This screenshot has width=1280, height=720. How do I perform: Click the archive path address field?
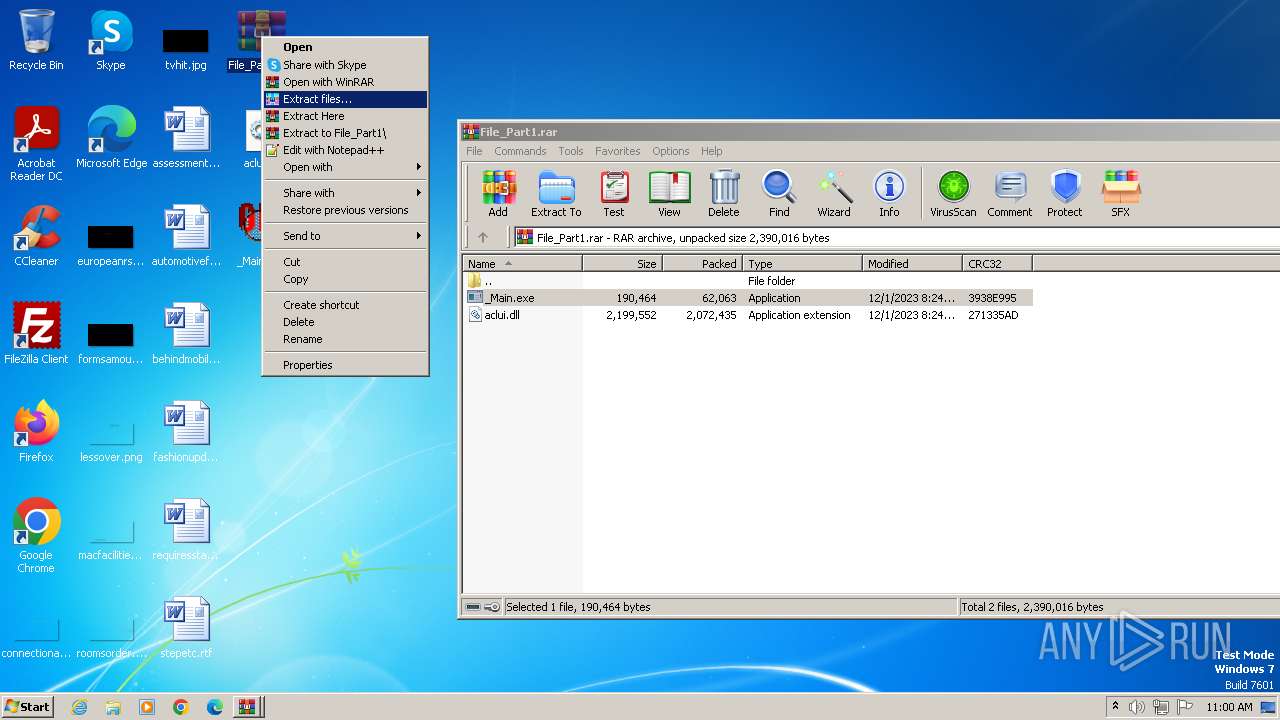tap(896, 238)
